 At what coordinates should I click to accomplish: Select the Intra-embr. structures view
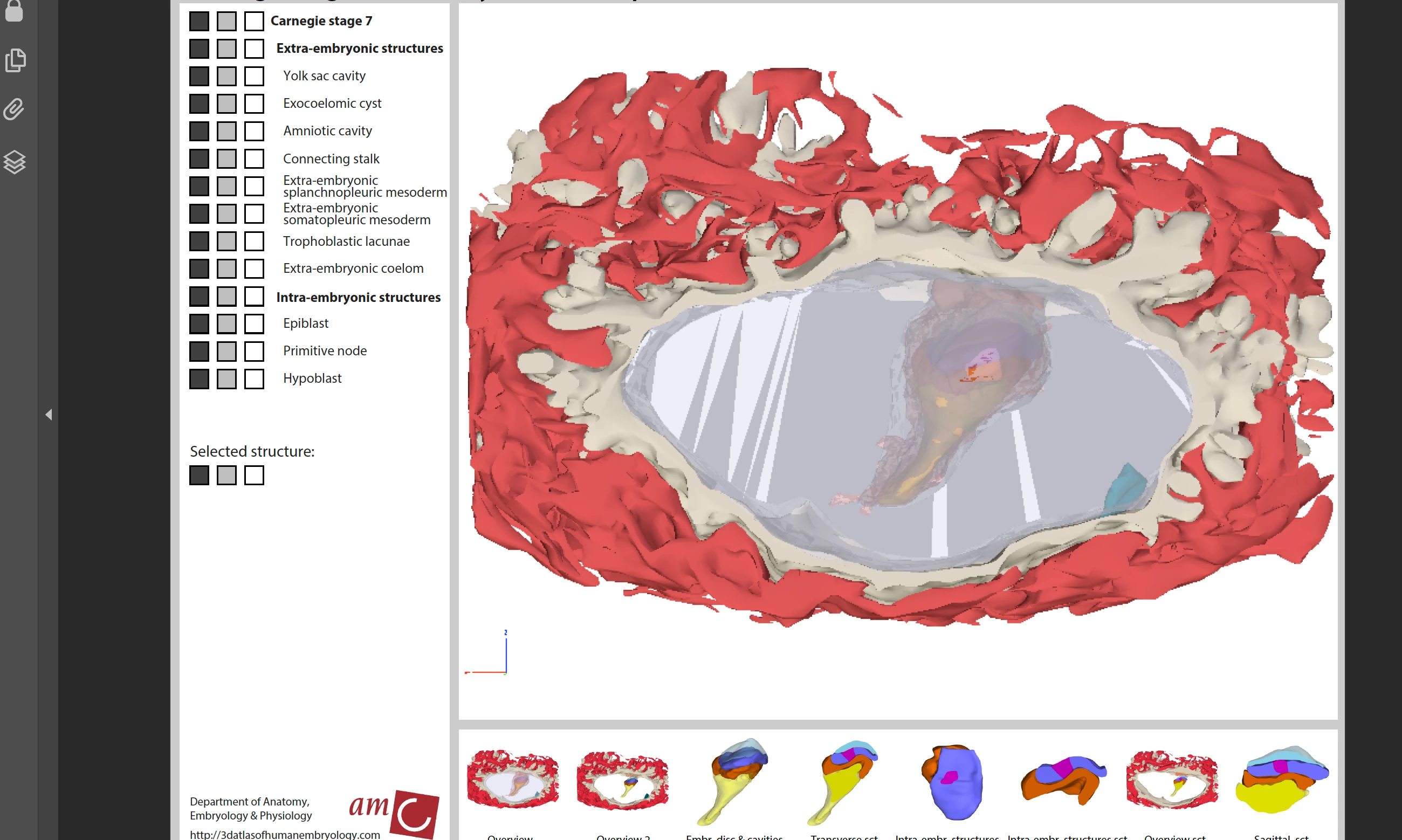point(952,781)
